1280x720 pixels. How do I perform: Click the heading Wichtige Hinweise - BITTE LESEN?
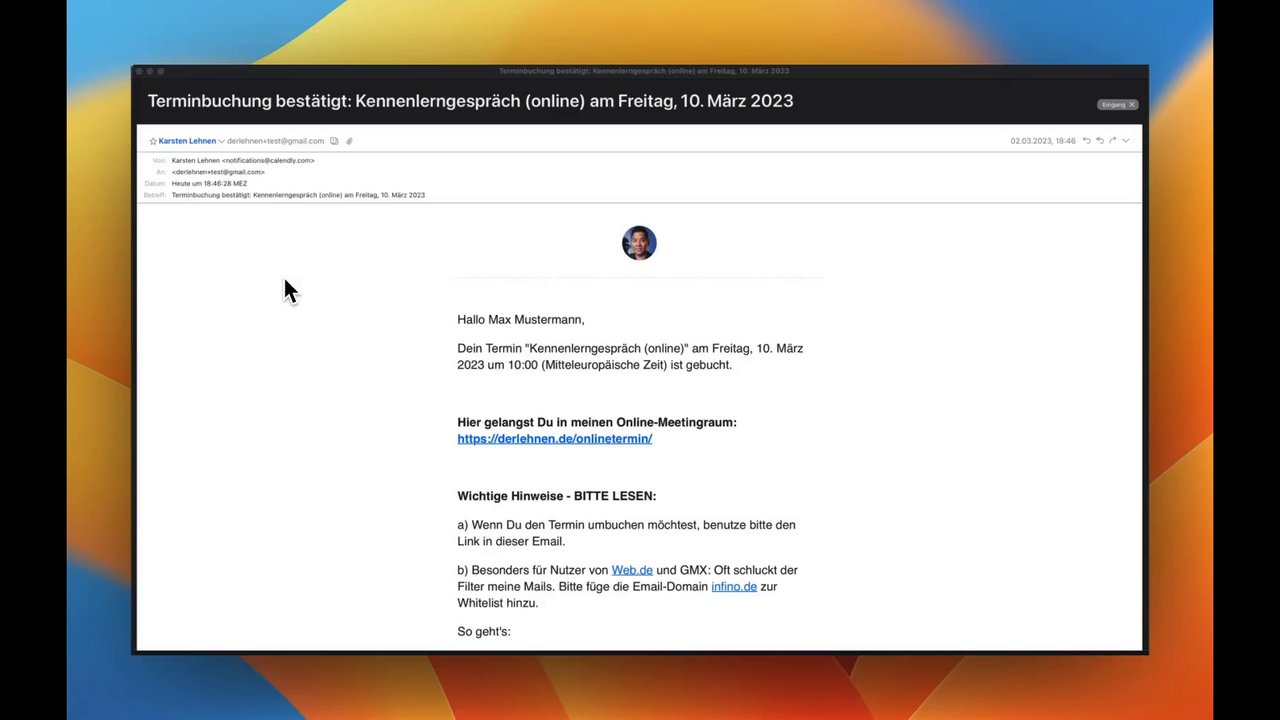click(x=557, y=496)
